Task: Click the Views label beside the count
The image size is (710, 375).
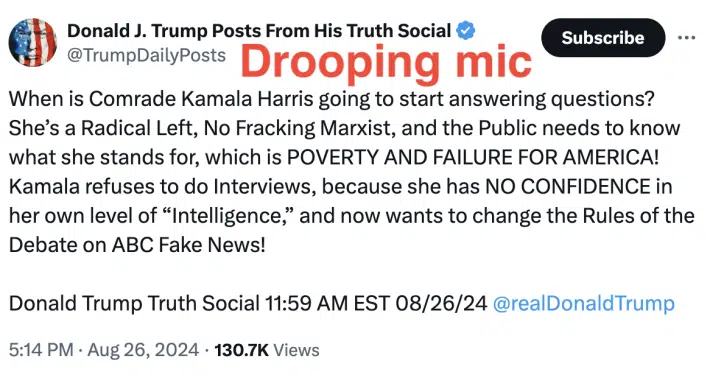Action: pos(297,350)
